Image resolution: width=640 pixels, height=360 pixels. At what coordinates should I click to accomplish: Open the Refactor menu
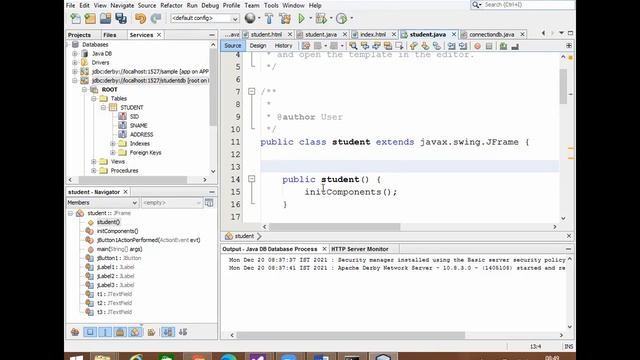click(x=171, y=5)
